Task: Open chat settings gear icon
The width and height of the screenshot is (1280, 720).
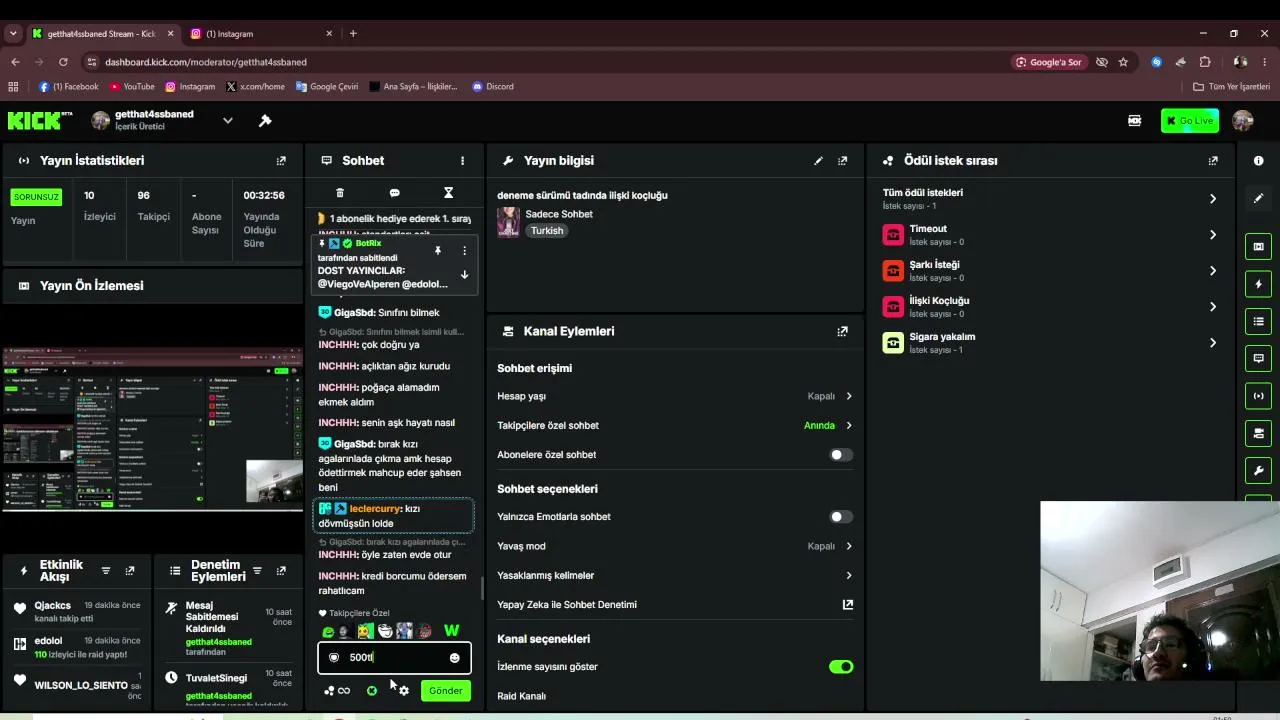Action: [x=404, y=690]
